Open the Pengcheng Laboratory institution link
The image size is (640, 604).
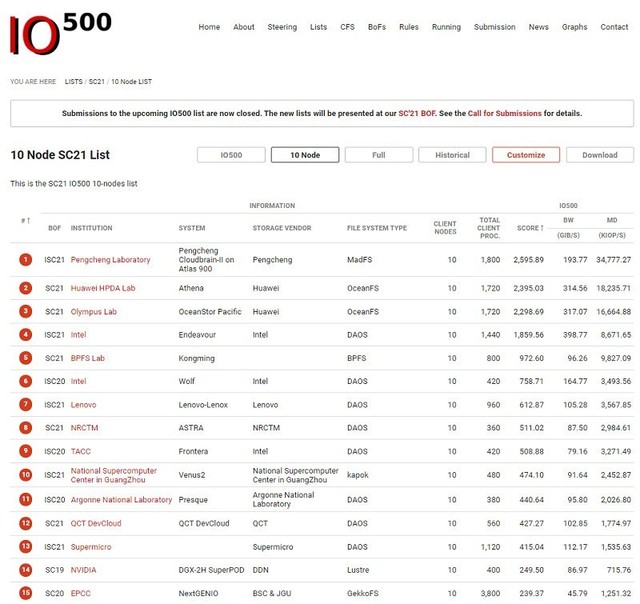(110, 260)
